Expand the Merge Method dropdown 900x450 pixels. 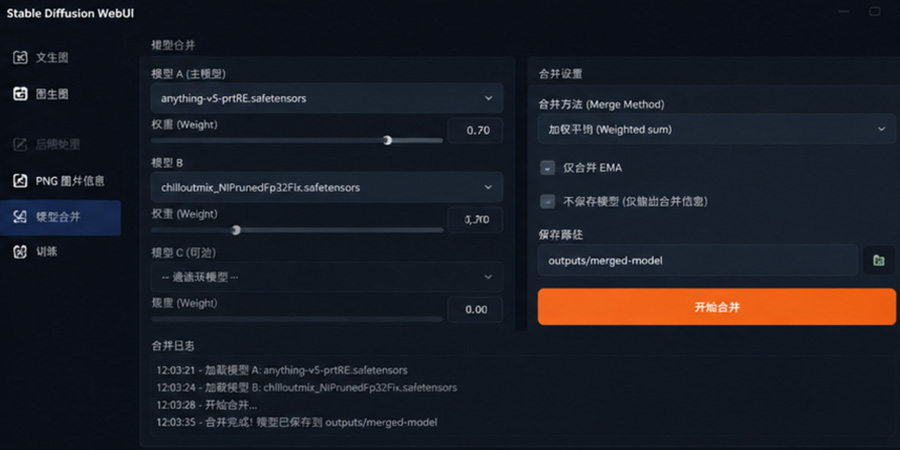716,129
